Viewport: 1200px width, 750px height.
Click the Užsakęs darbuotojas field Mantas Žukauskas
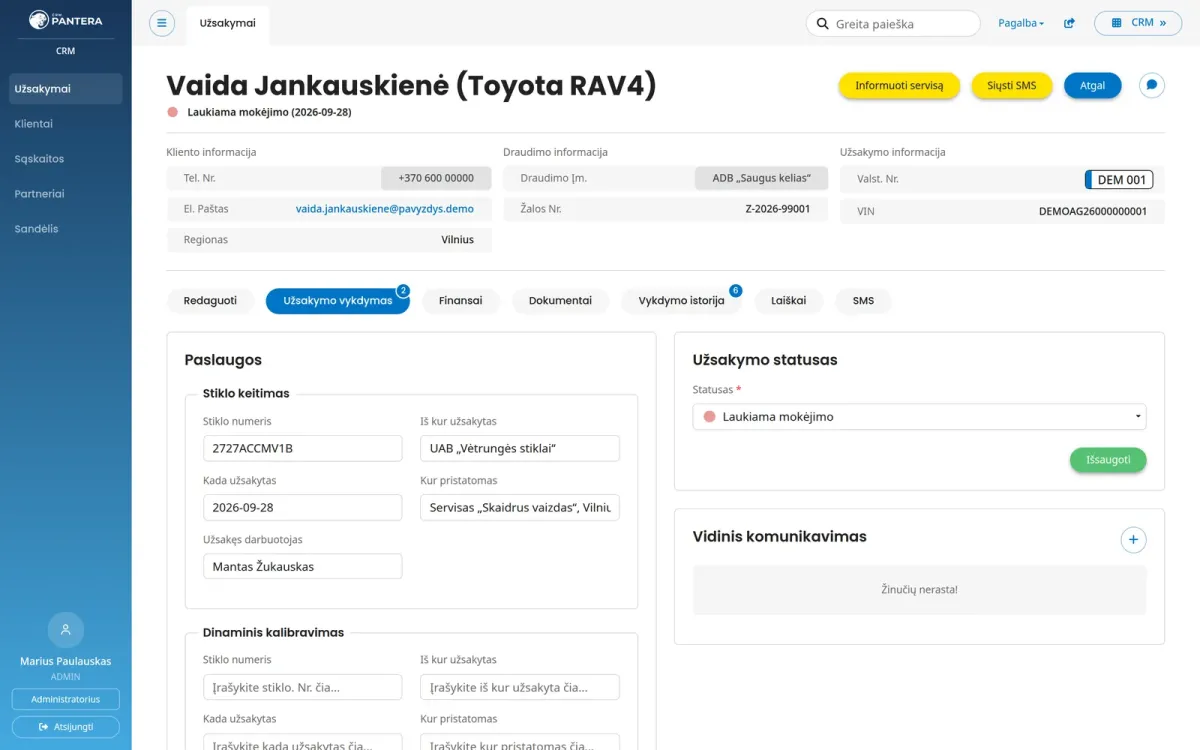302,566
